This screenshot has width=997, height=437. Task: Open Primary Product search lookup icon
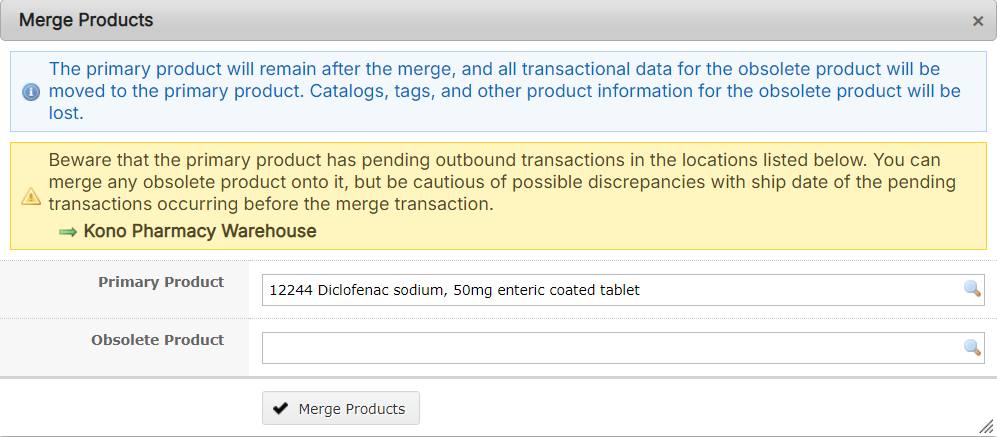click(971, 289)
